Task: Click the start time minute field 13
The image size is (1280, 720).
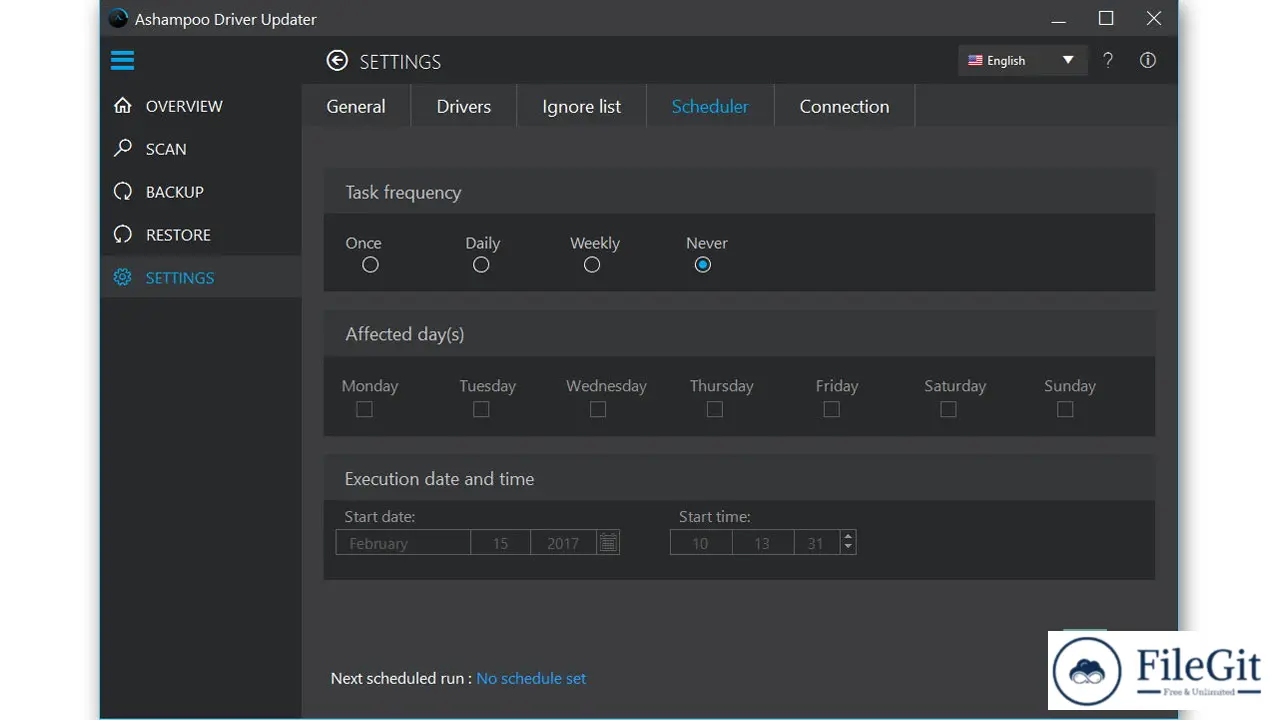Action: click(762, 542)
